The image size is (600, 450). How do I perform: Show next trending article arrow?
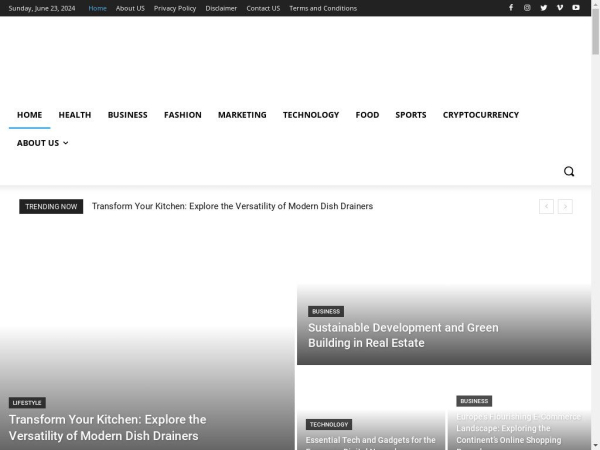[565, 207]
